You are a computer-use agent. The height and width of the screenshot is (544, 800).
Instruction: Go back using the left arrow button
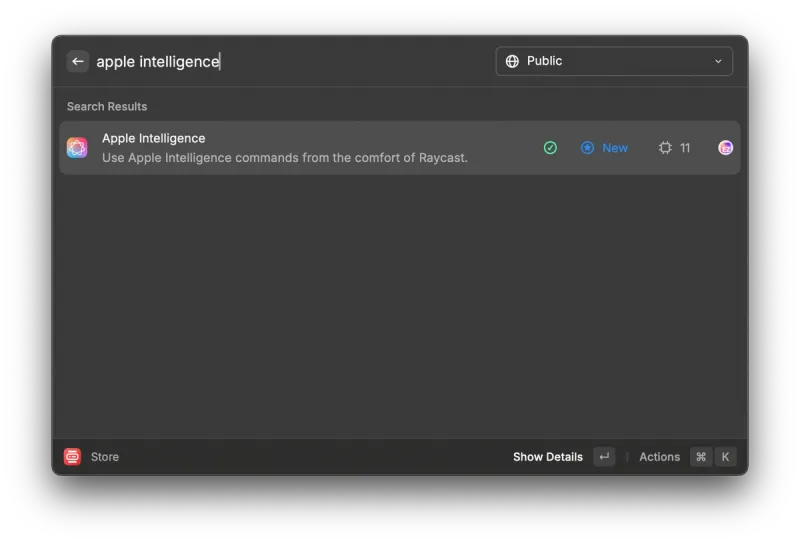(78, 61)
